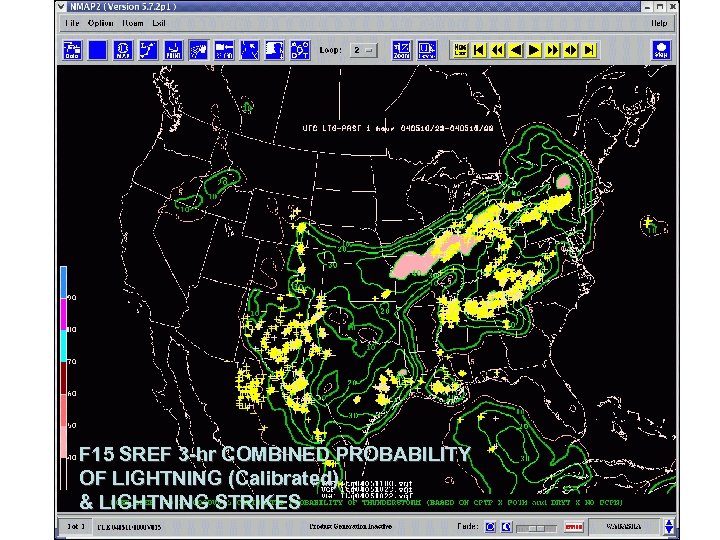Click the Stop loop button
Image resolution: width=720 pixels, height=540 pixels.
pos(661,50)
